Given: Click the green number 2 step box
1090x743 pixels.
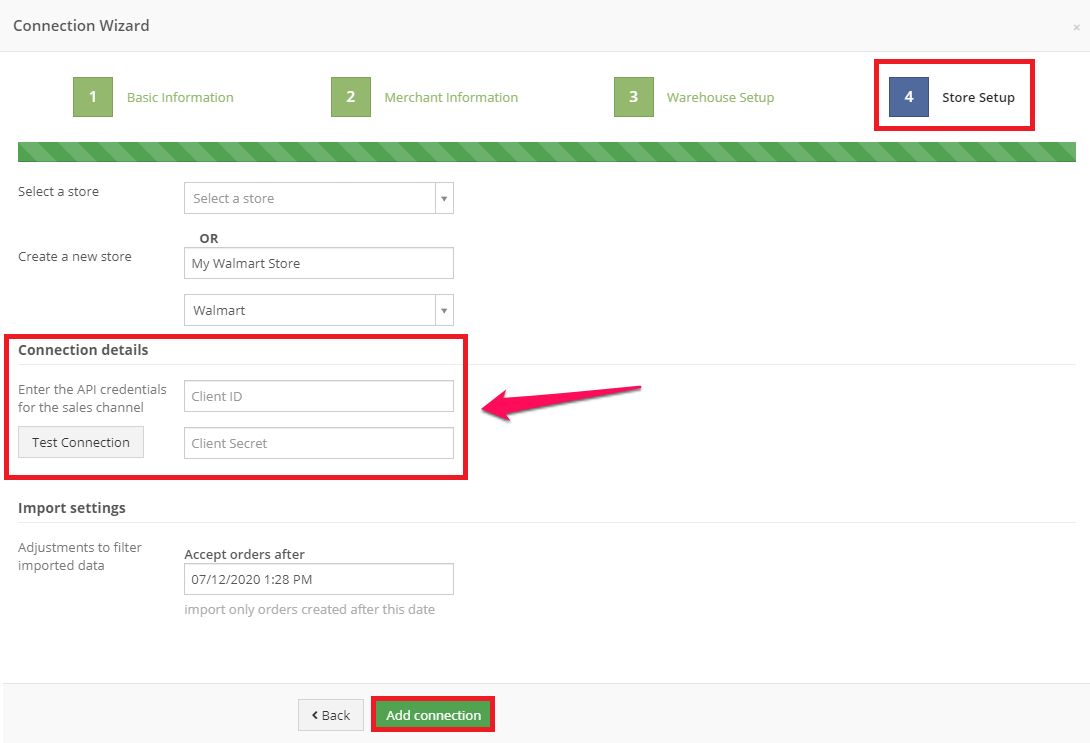Looking at the screenshot, I should 351,97.
